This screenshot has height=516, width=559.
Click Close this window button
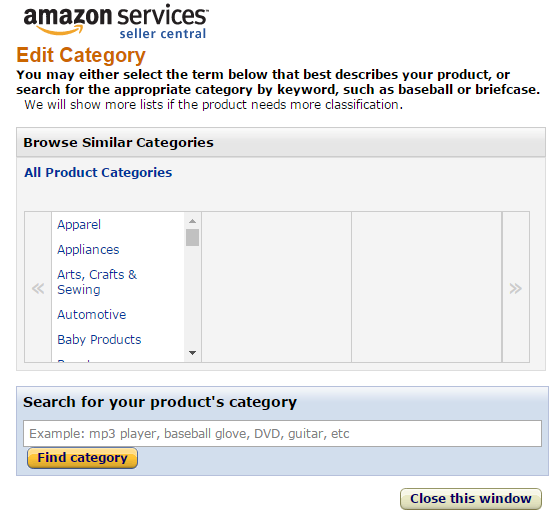471,499
